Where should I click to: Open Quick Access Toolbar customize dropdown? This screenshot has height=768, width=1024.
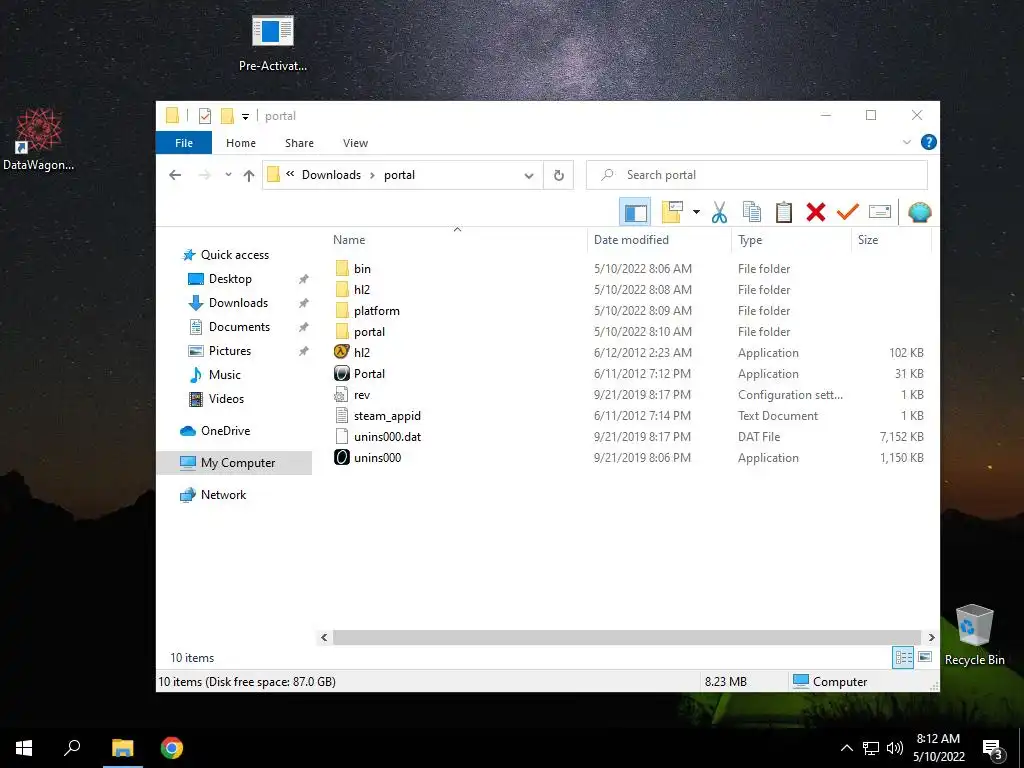click(x=246, y=116)
